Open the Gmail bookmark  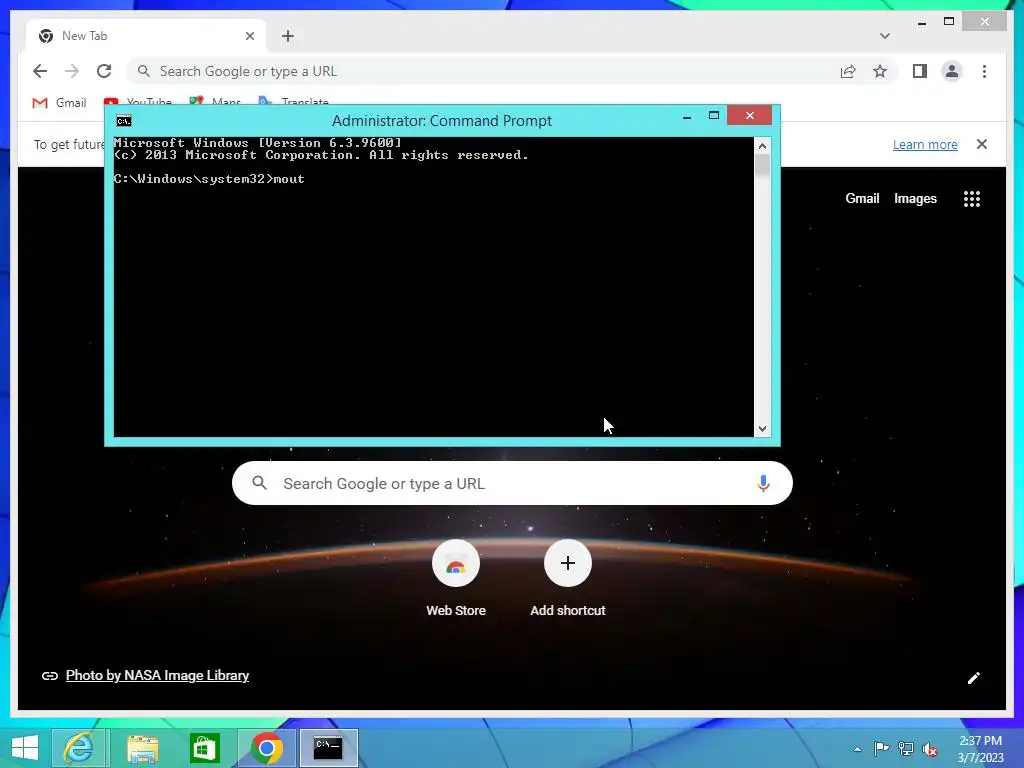pos(59,103)
